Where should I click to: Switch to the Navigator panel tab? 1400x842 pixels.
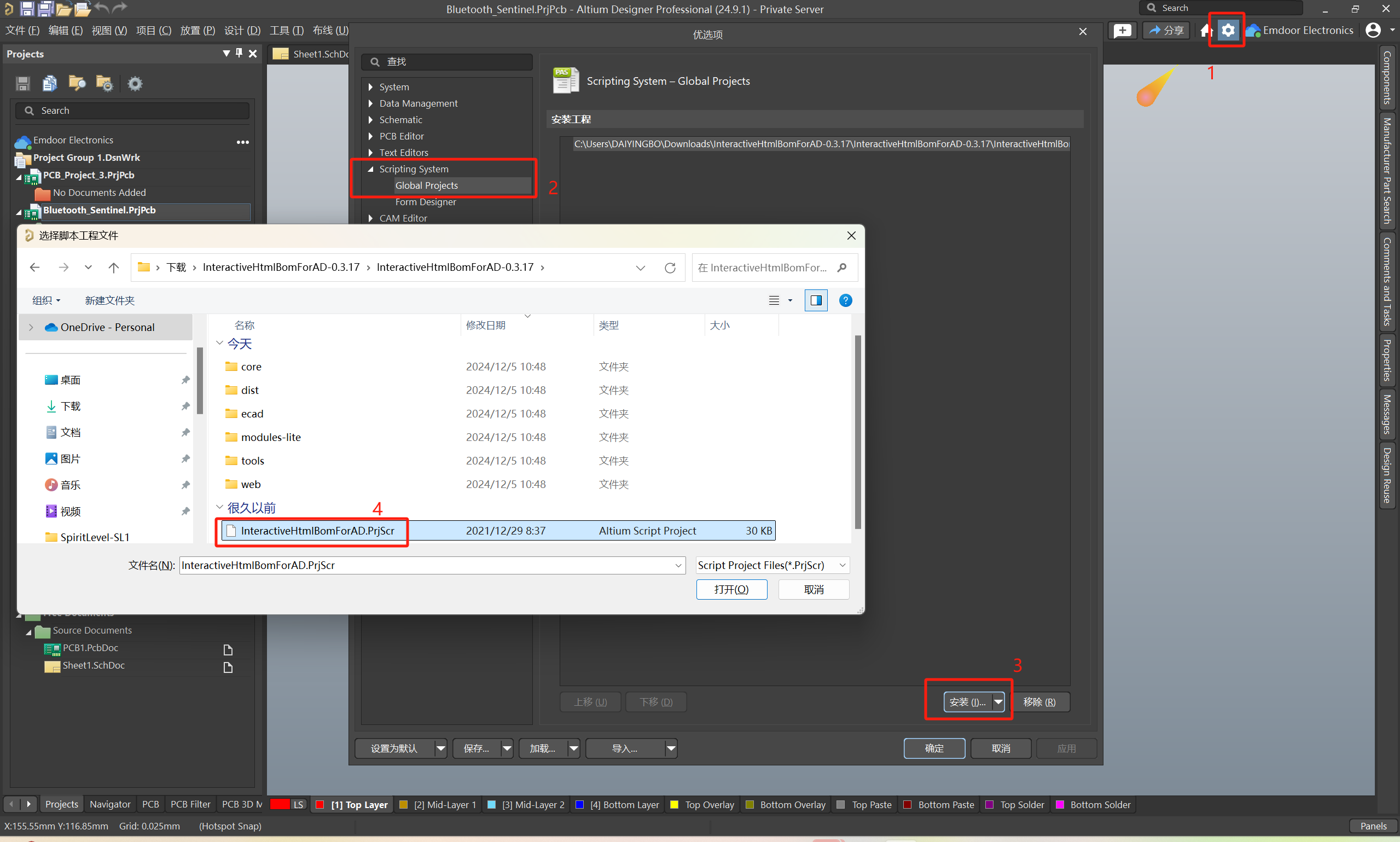[x=109, y=804]
